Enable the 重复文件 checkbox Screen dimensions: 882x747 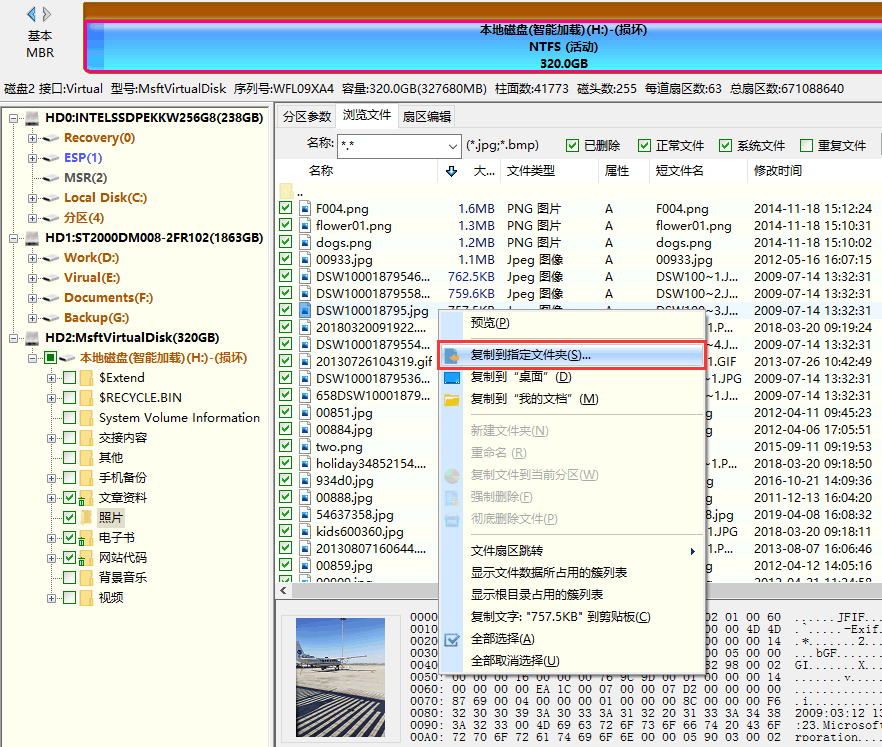[x=806, y=146]
